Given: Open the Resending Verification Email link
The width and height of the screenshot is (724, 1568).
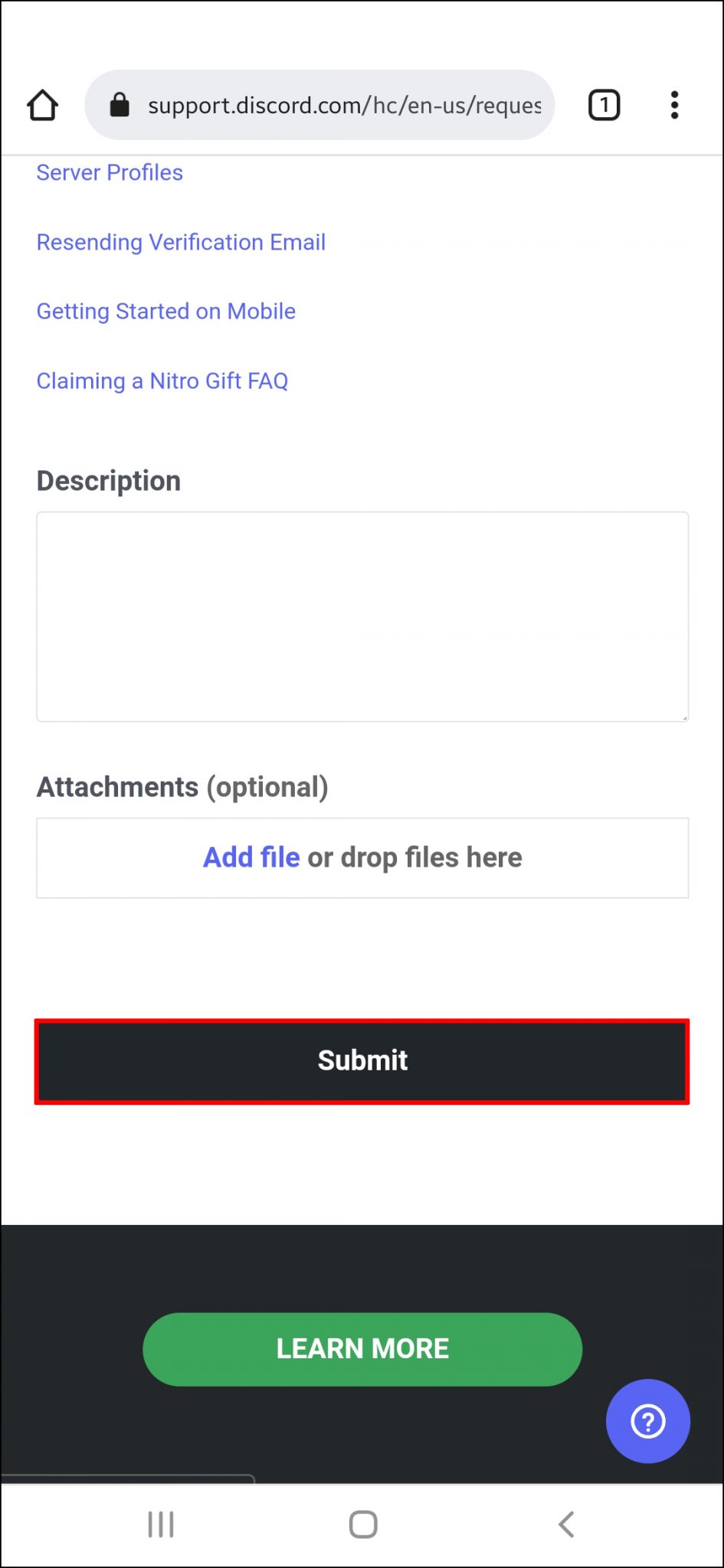Looking at the screenshot, I should [x=181, y=243].
